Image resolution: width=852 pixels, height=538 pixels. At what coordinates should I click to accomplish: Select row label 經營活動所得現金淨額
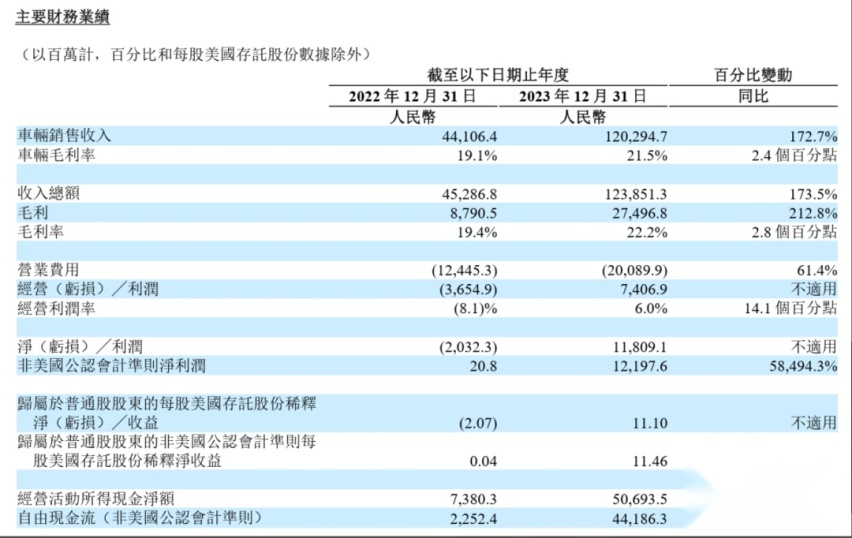[96, 499]
